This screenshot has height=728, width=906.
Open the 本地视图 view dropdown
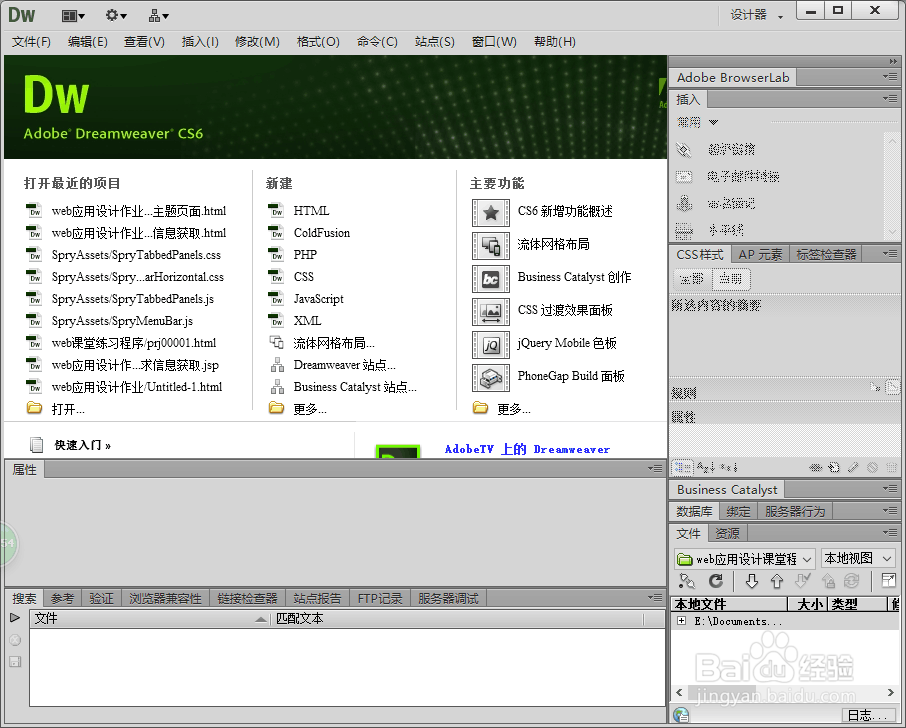point(857,558)
